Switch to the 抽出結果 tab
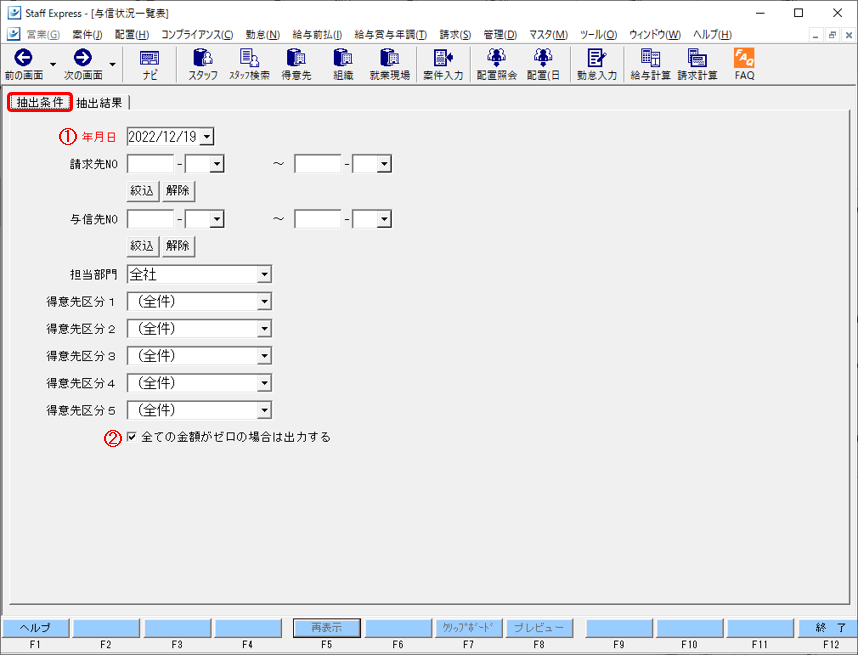858x655 pixels. (99, 103)
